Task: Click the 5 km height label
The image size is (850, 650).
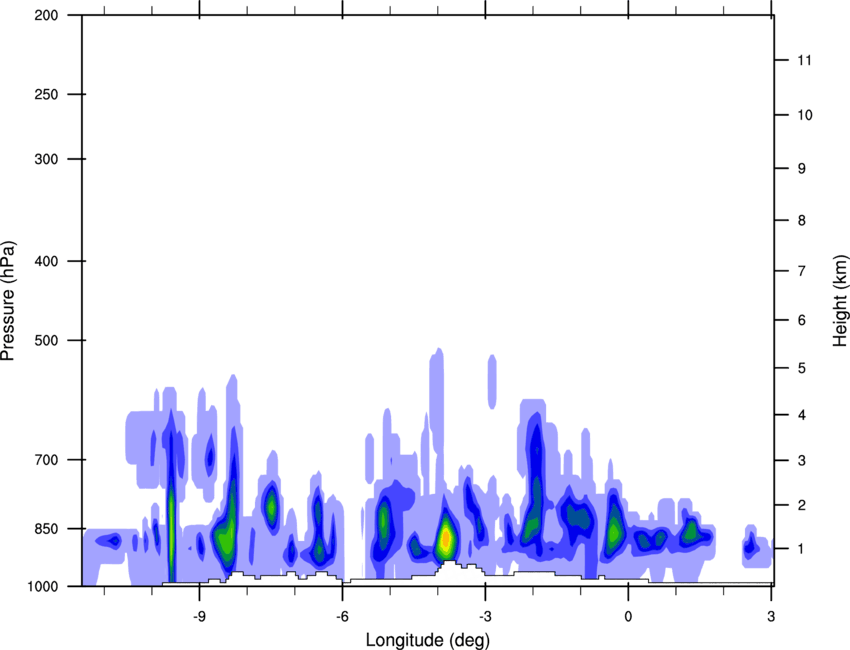Action: (x=802, y=368)
